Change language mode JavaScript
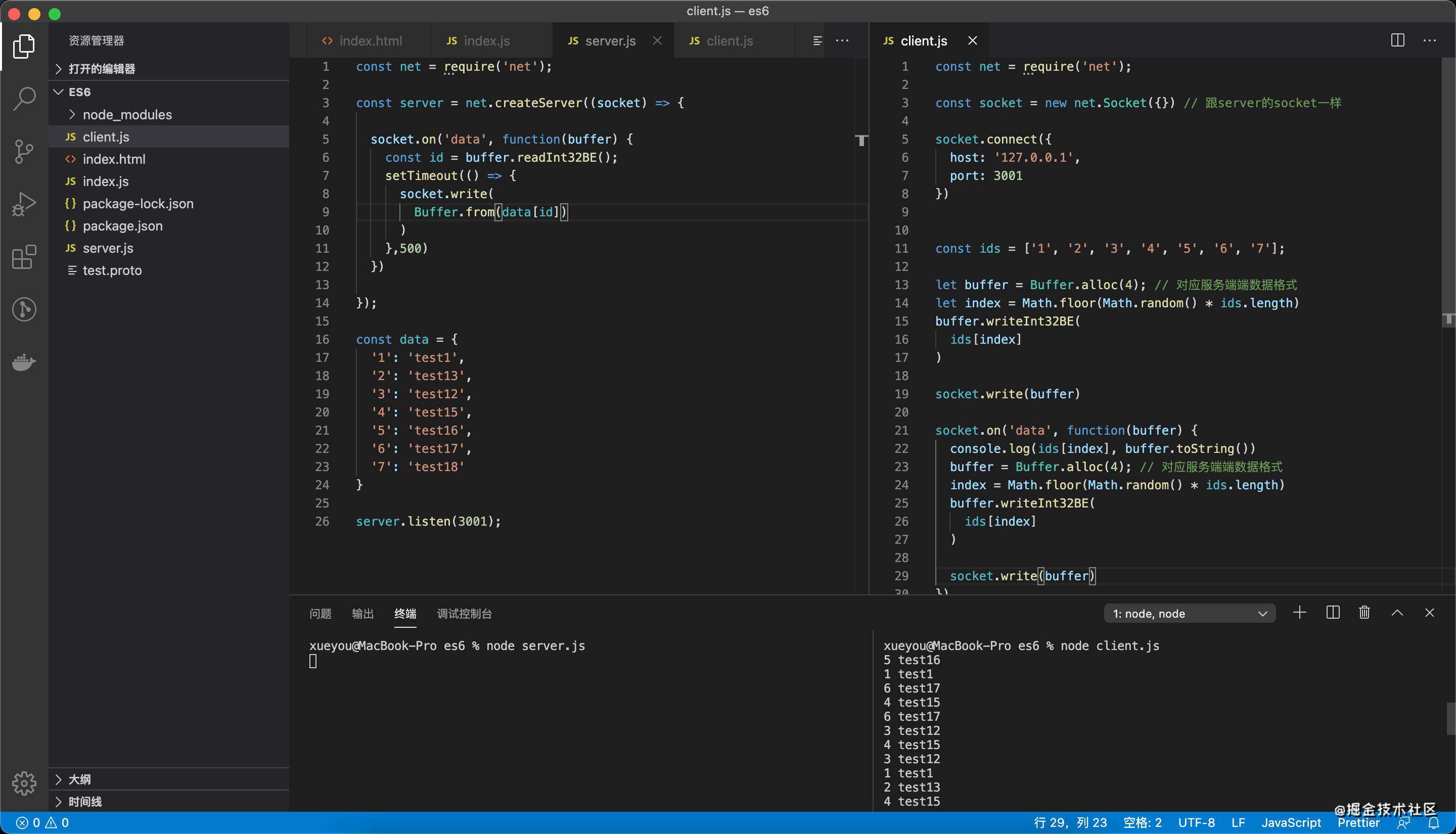Screen dimensions: 1456x834 (1291, 823)
